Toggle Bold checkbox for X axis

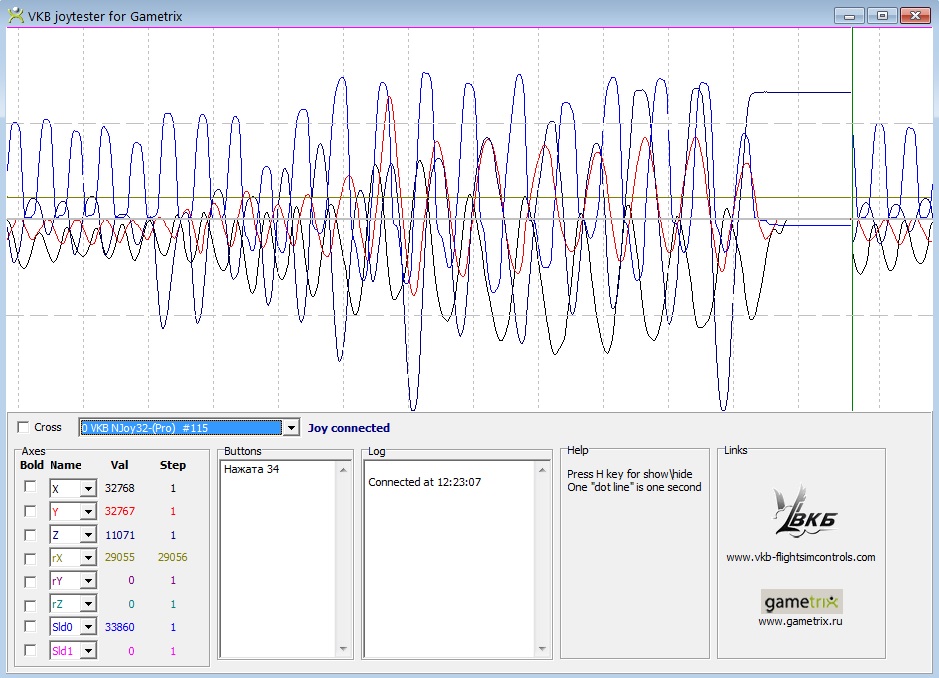click(31, 487)
